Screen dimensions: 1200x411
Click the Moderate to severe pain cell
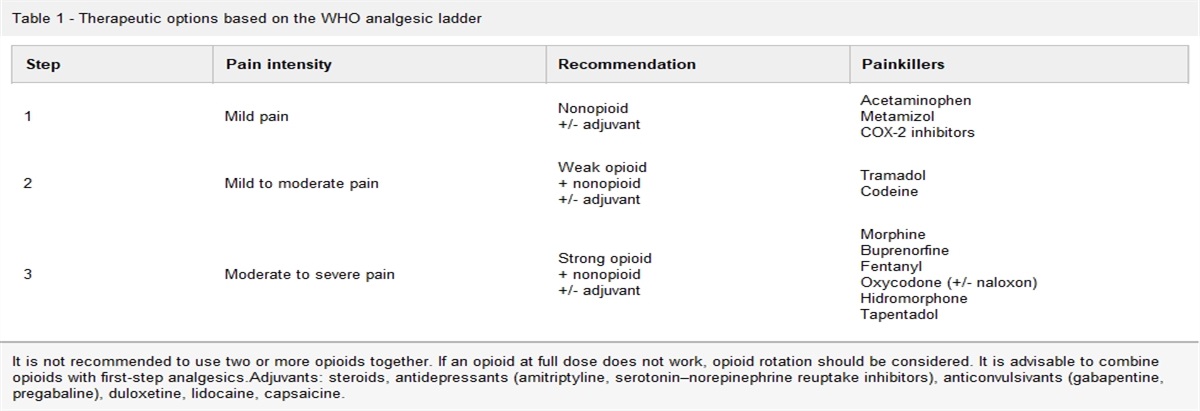point(309,274)
